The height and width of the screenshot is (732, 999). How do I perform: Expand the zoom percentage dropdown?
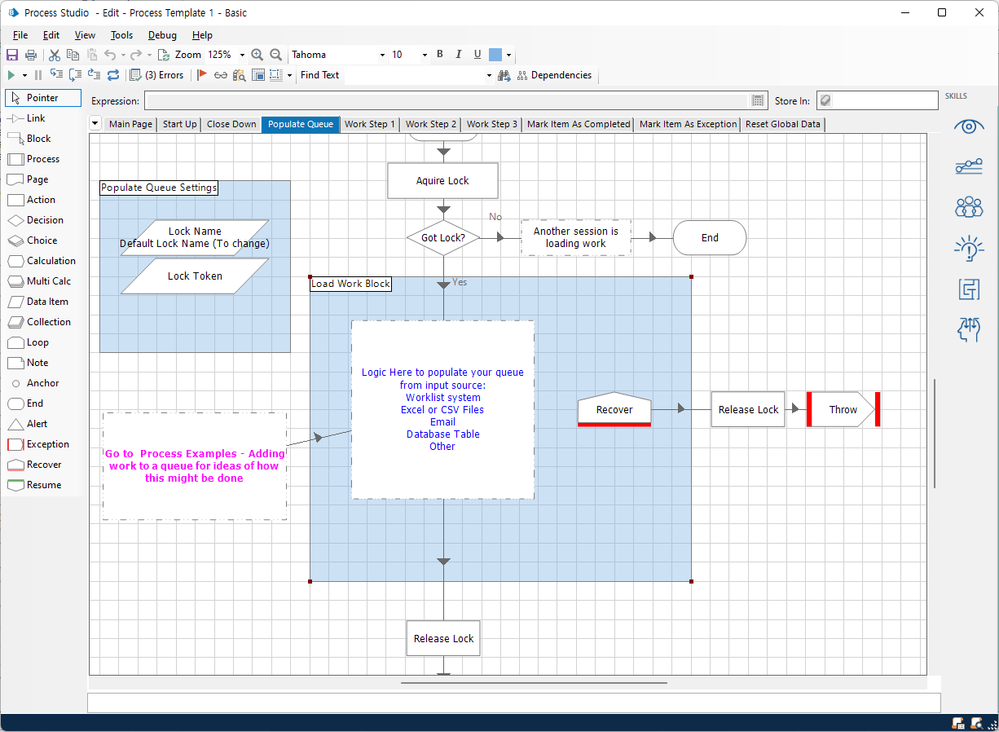click(242, 55)
